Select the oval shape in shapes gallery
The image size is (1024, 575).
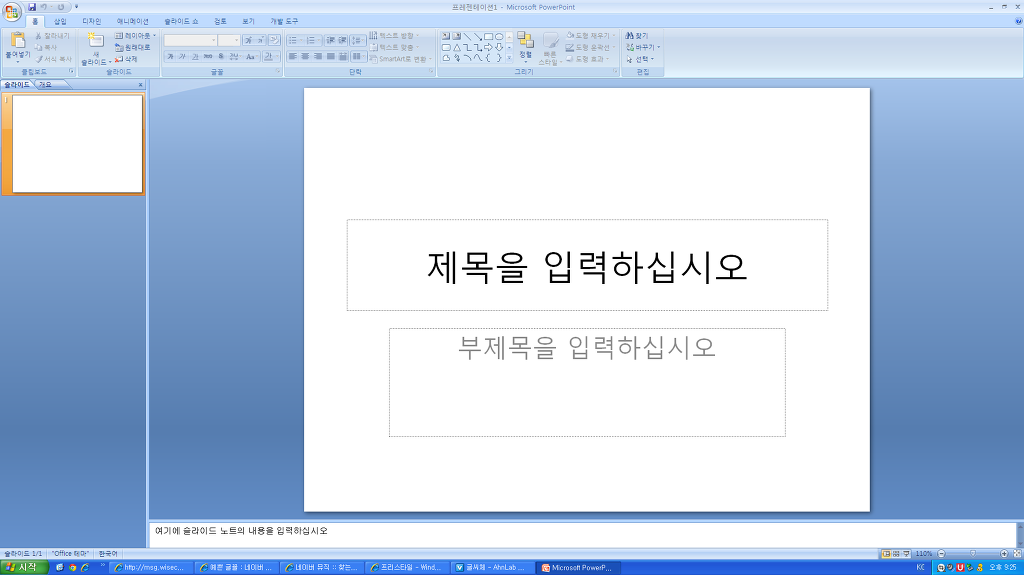[x=499, y=36]
